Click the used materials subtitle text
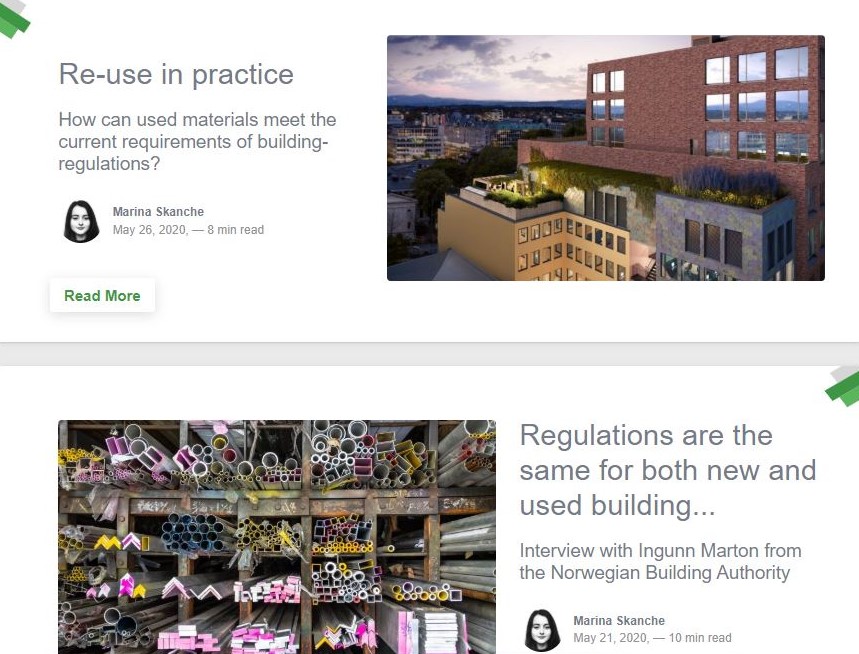The height and width of the screenshot is (654, 859). (197, 141)
